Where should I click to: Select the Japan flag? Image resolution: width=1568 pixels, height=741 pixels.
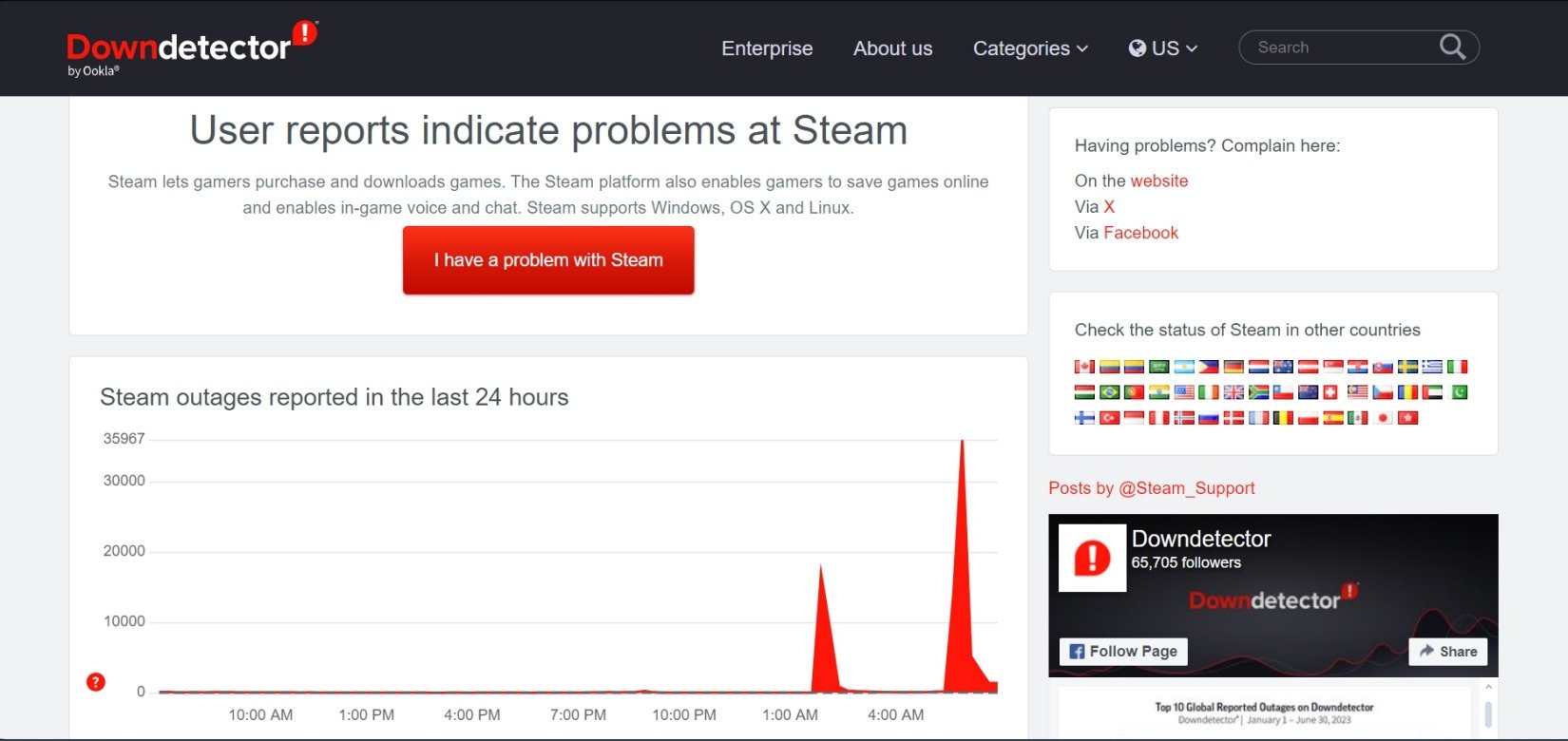(x=1383, y=418)
